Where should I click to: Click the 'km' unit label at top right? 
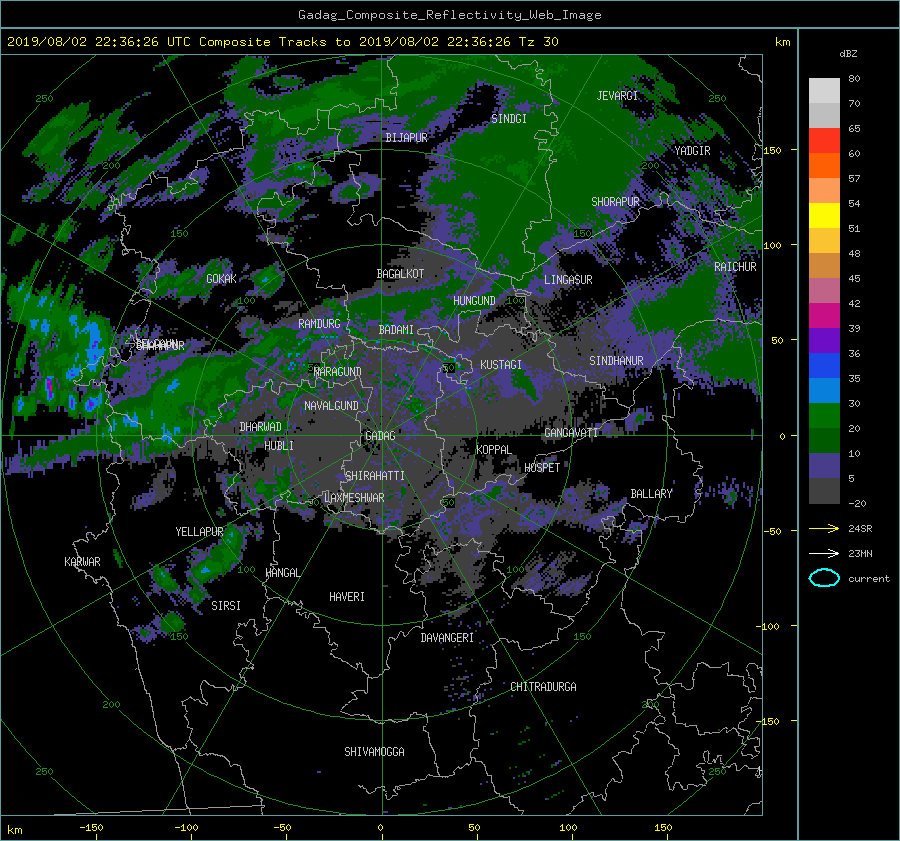point(782,42)
